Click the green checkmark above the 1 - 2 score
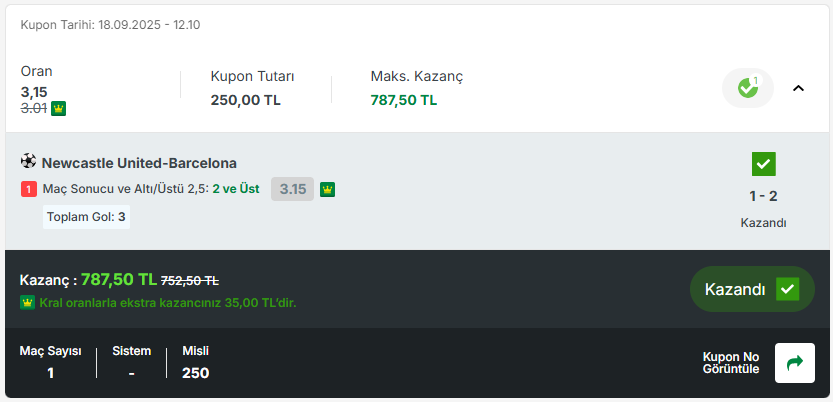833x402 pixels. (763, 164)
